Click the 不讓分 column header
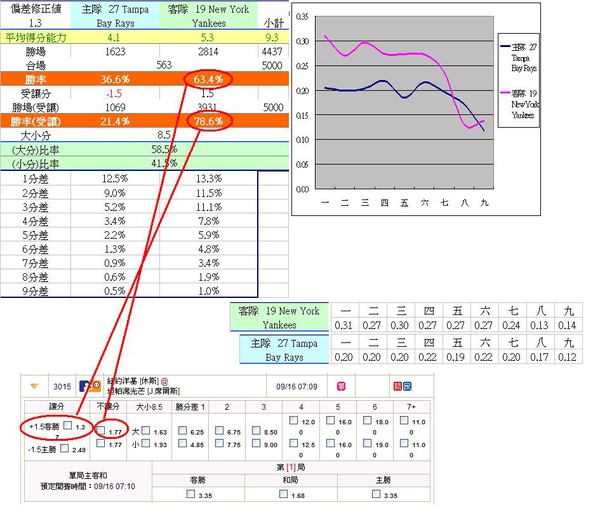Image resolution: width=600 pixels, height=505 pixels. coord(108,407)
